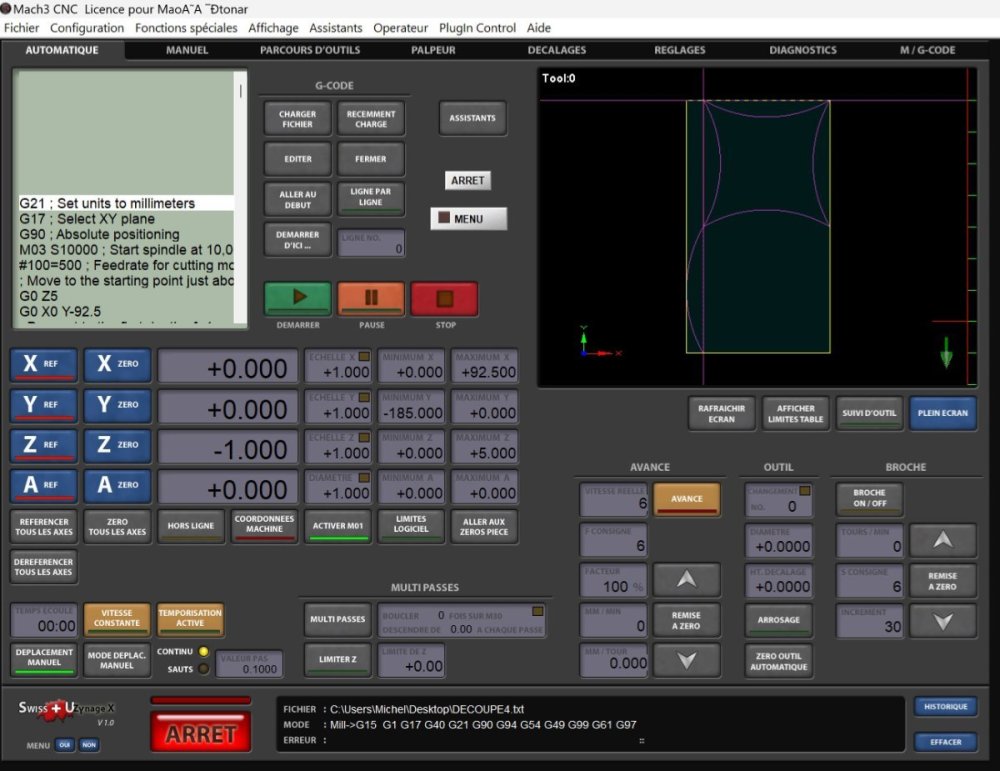Select the SAUTS step jog mode
The width and height of the screenshot is (1000, 771).
(204, 669)
